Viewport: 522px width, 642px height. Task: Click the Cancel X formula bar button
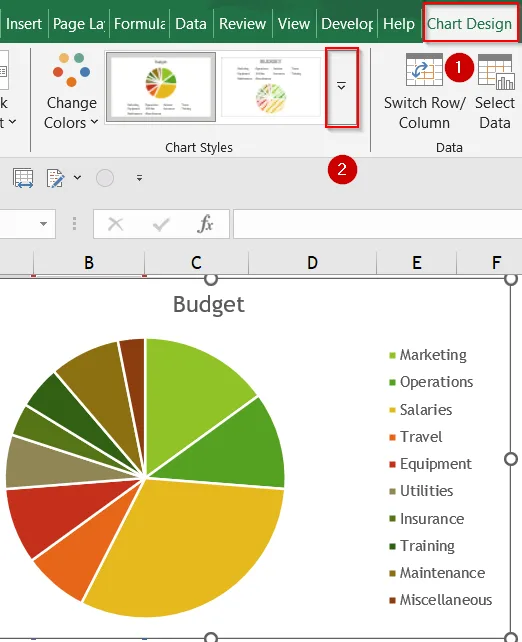pyautogui.click(x=115, y=224)
